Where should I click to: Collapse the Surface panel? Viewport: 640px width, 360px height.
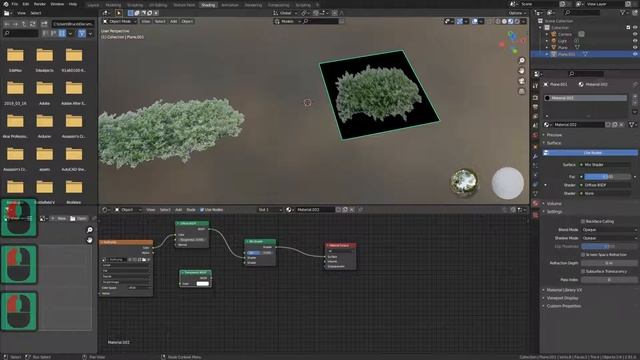click(x=553, y=143)
